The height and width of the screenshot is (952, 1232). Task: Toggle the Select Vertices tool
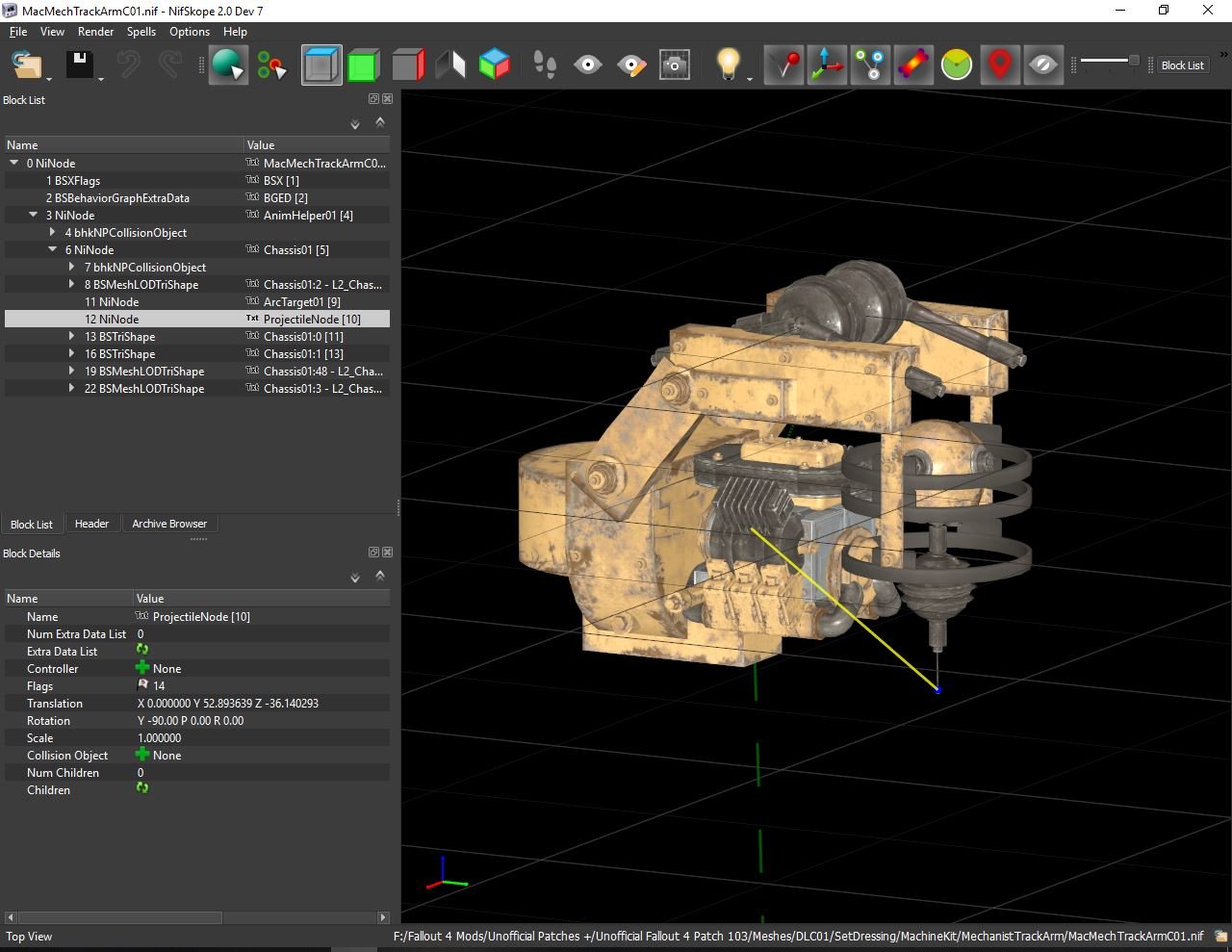point(272,64)
